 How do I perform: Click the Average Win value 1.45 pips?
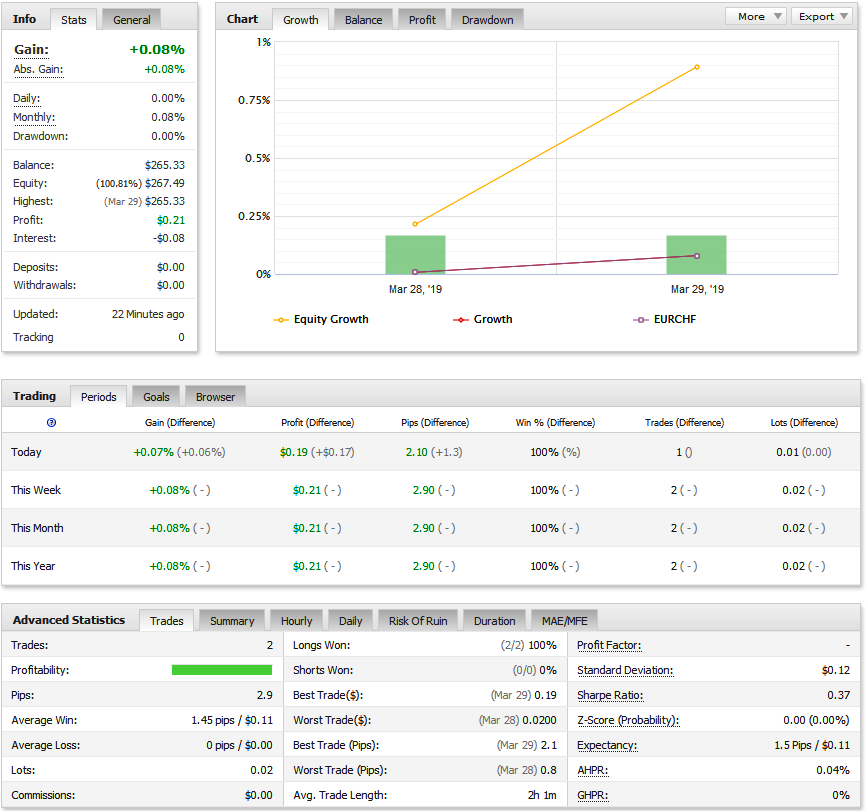tap(213, 720)
